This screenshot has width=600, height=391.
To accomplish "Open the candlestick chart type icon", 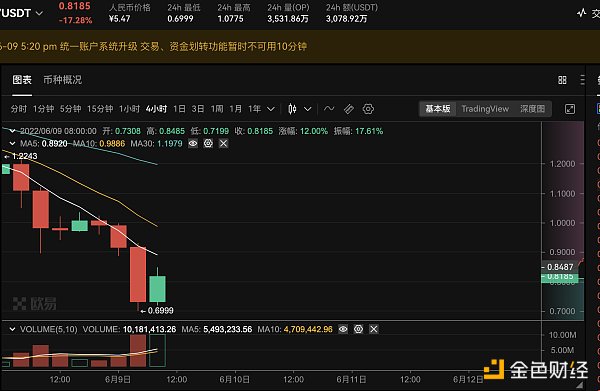I will click(292, 109).
